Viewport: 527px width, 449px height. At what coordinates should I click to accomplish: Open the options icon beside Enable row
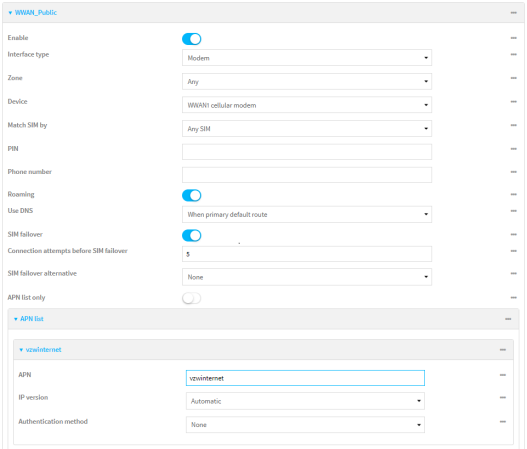[513, 38]
